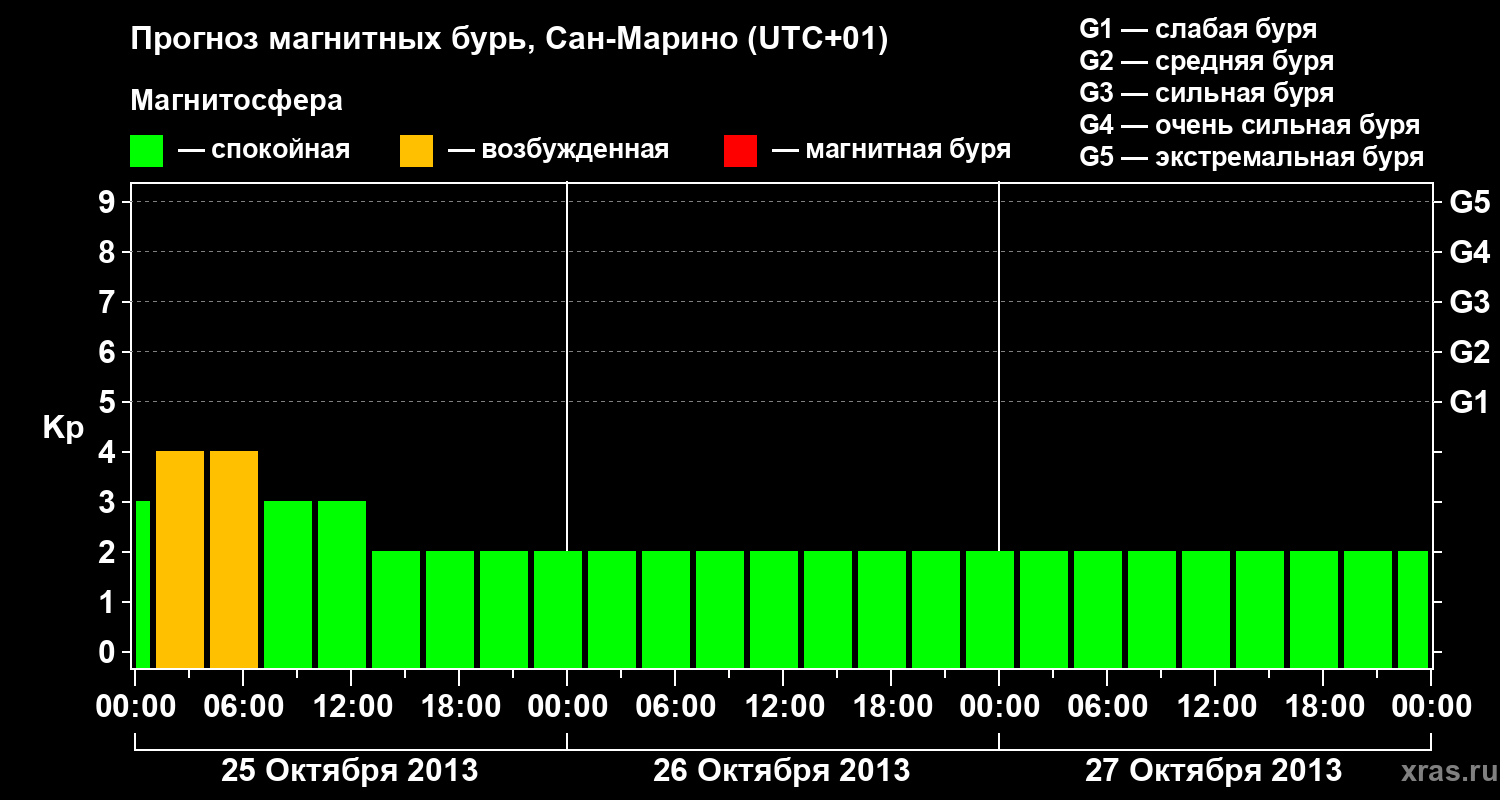Click the right-axis 'G4' label
The width and height of the screenshot is (1500, 800).
coord(1470,253)
